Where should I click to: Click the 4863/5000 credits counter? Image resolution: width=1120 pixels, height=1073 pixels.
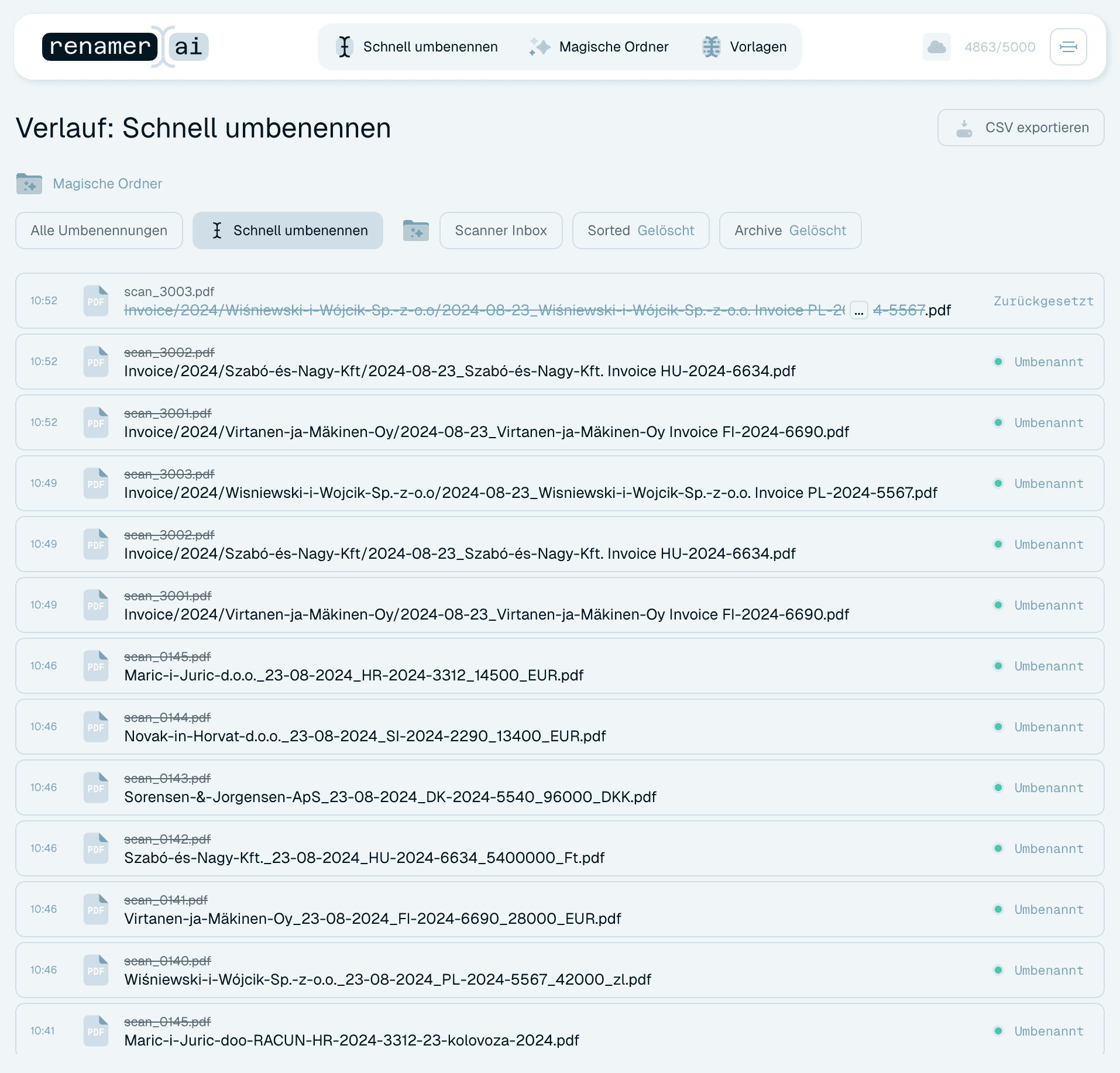coord(1000,47)
